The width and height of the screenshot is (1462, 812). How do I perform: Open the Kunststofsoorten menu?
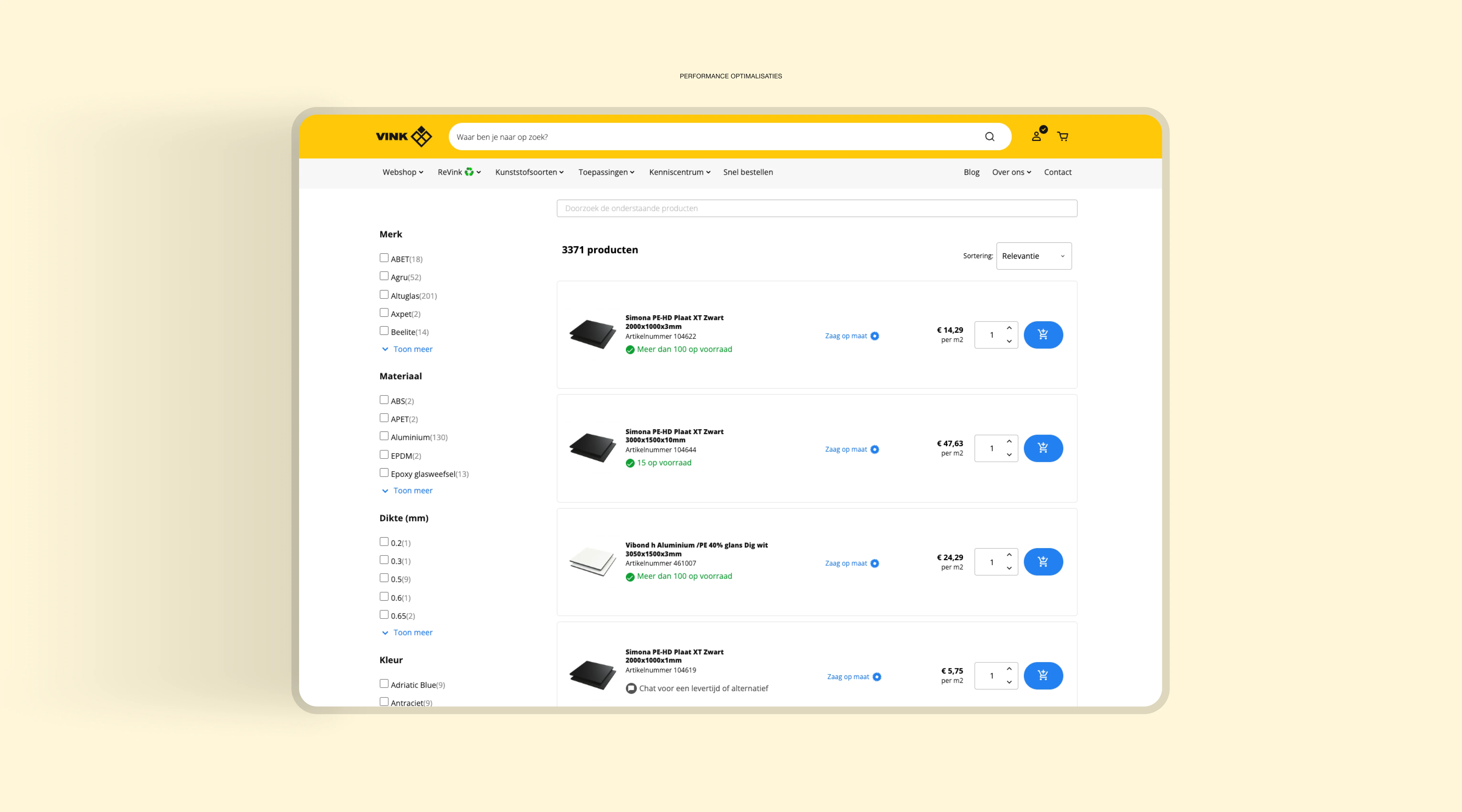click(x=529, y=172)
